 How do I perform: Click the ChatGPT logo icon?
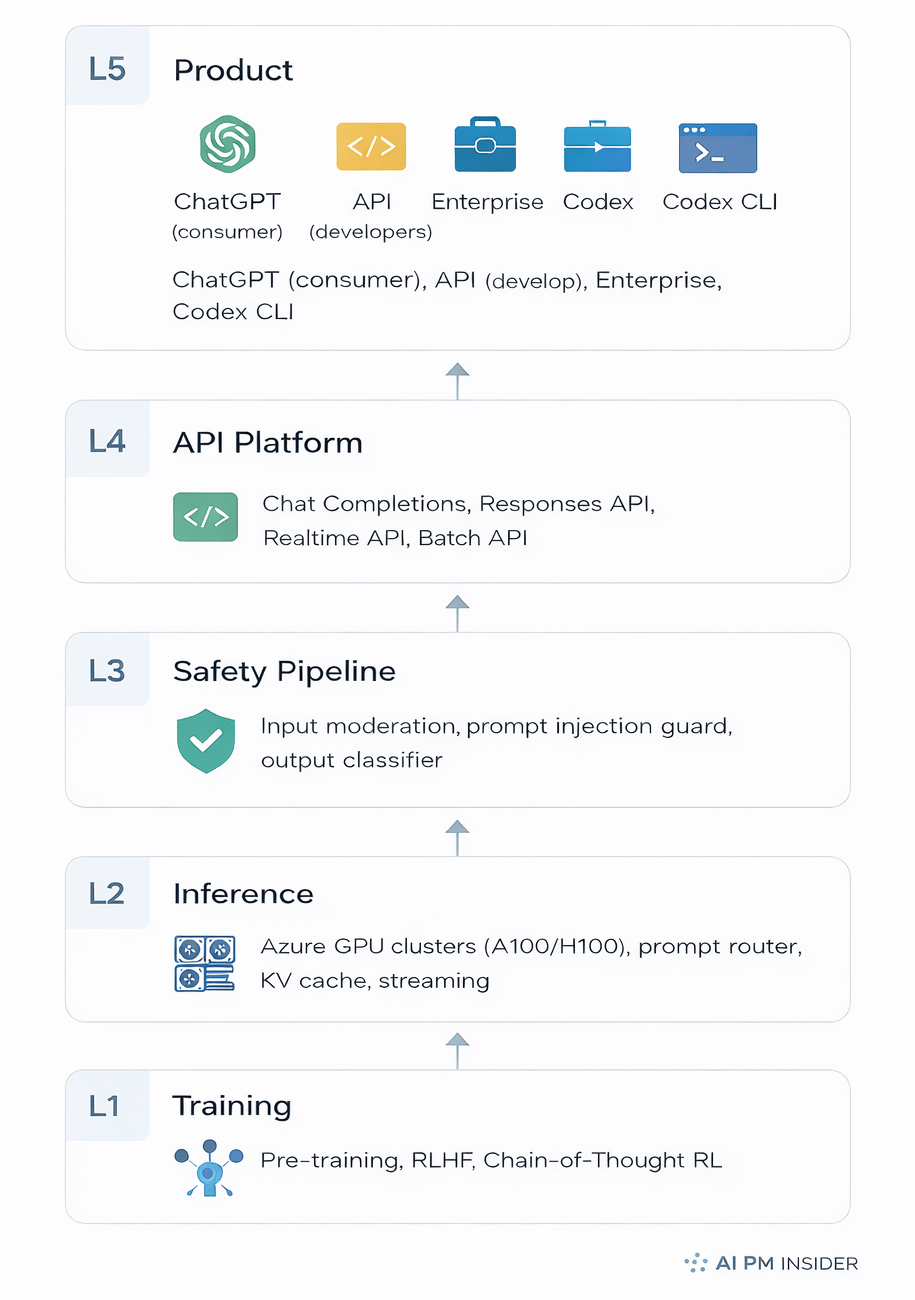click(228, 146)
